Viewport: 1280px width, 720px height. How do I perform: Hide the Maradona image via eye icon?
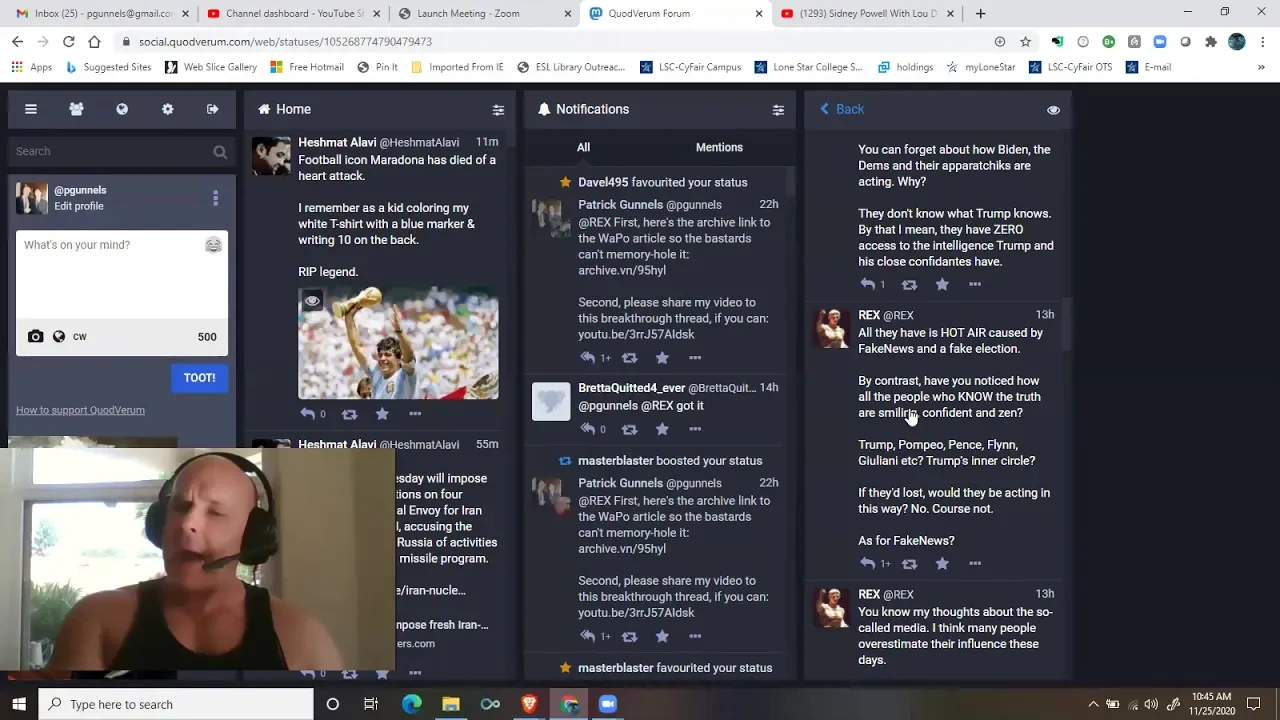312,301
